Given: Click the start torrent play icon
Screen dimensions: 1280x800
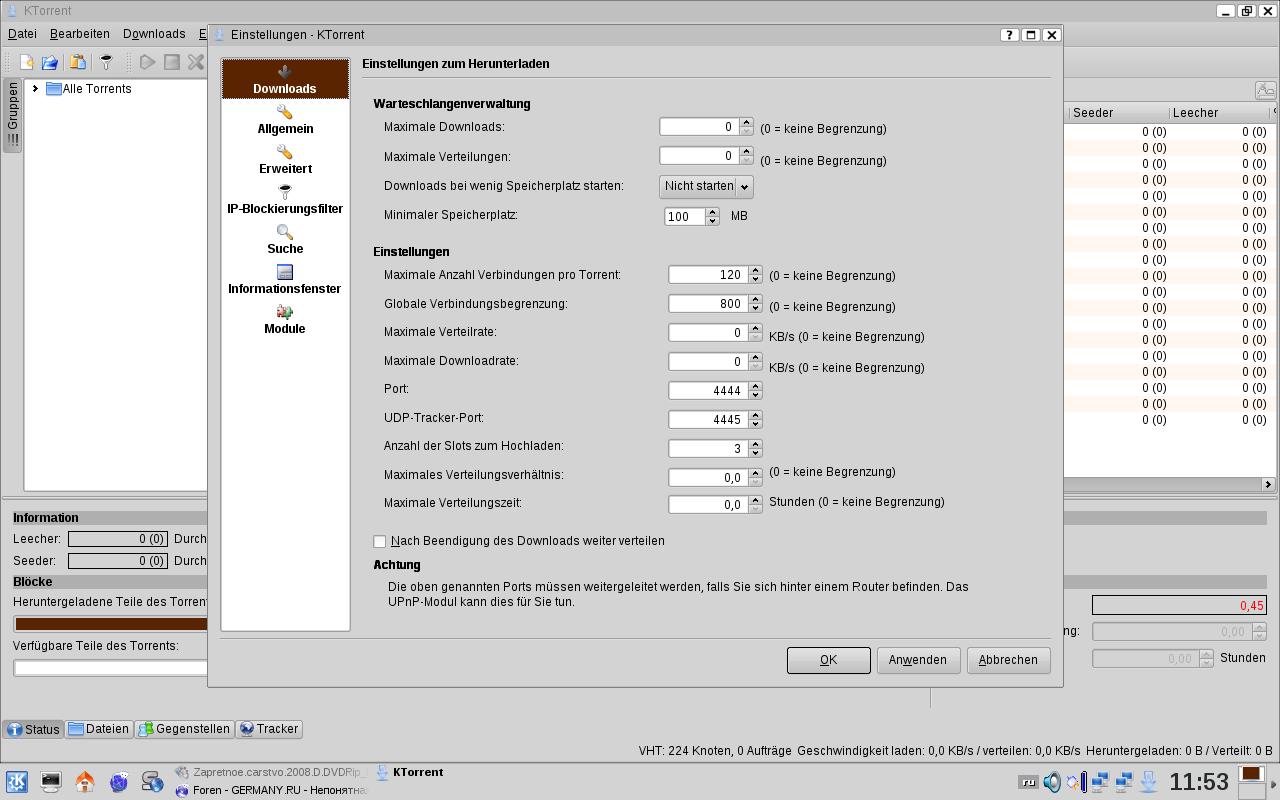Looking at the screenshot, I should click(147, 62).
